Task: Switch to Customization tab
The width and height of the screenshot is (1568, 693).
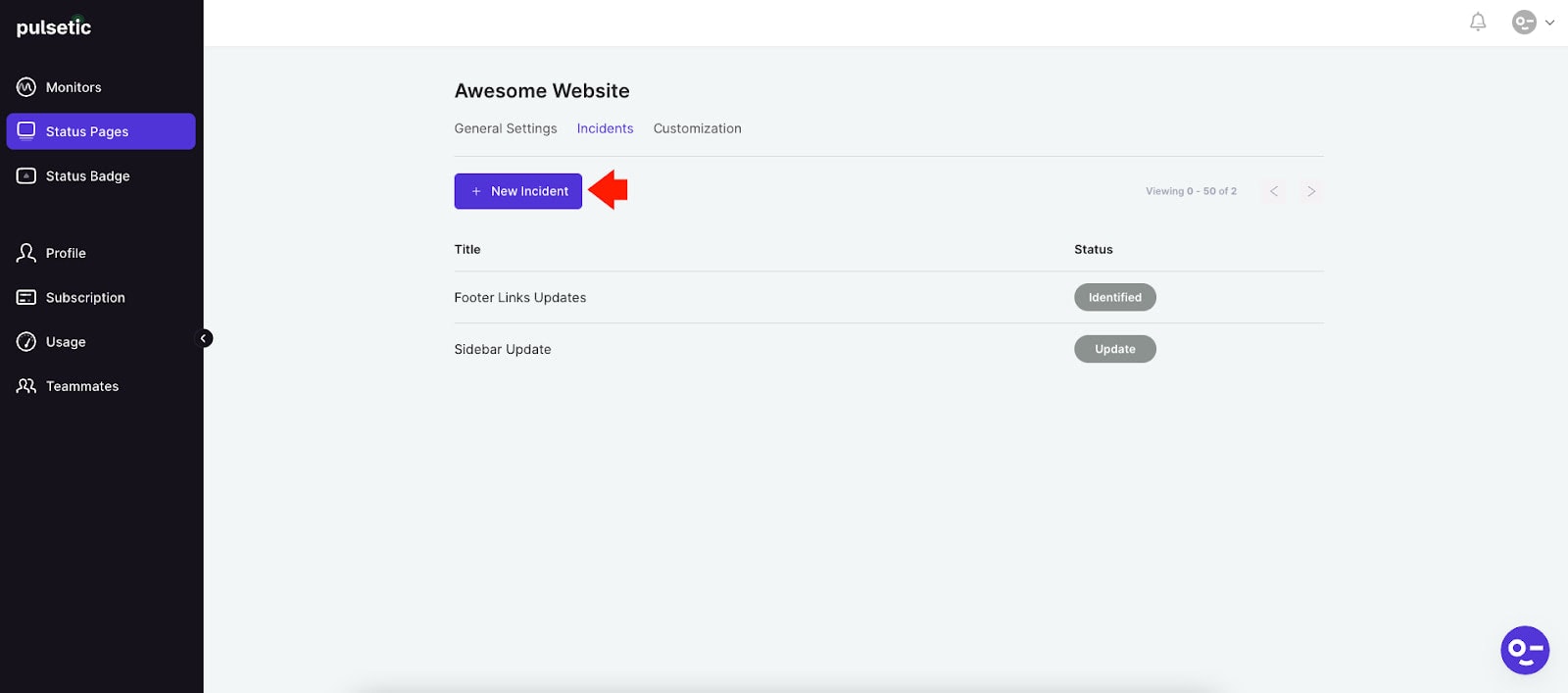Action: tap(698, 128)
